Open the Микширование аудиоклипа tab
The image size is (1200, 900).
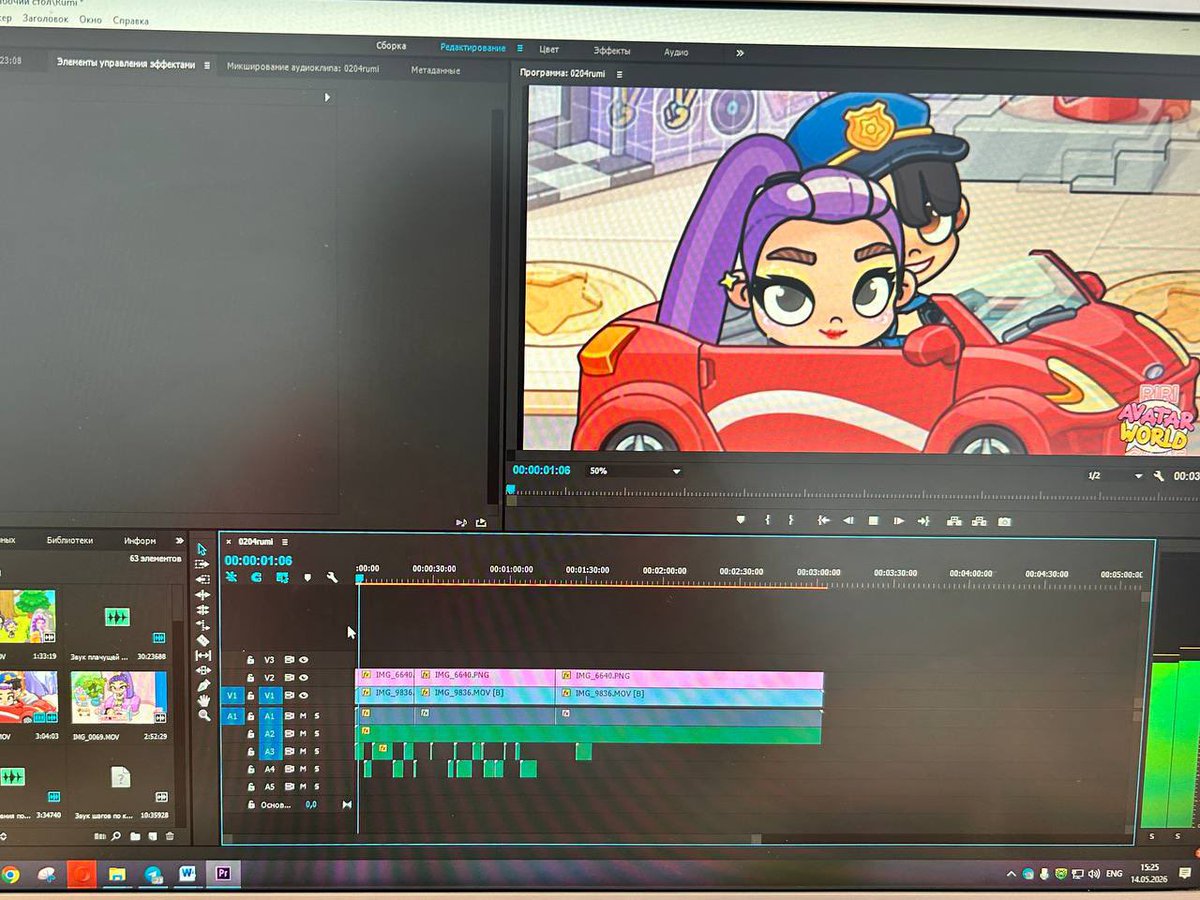[303, 68]
